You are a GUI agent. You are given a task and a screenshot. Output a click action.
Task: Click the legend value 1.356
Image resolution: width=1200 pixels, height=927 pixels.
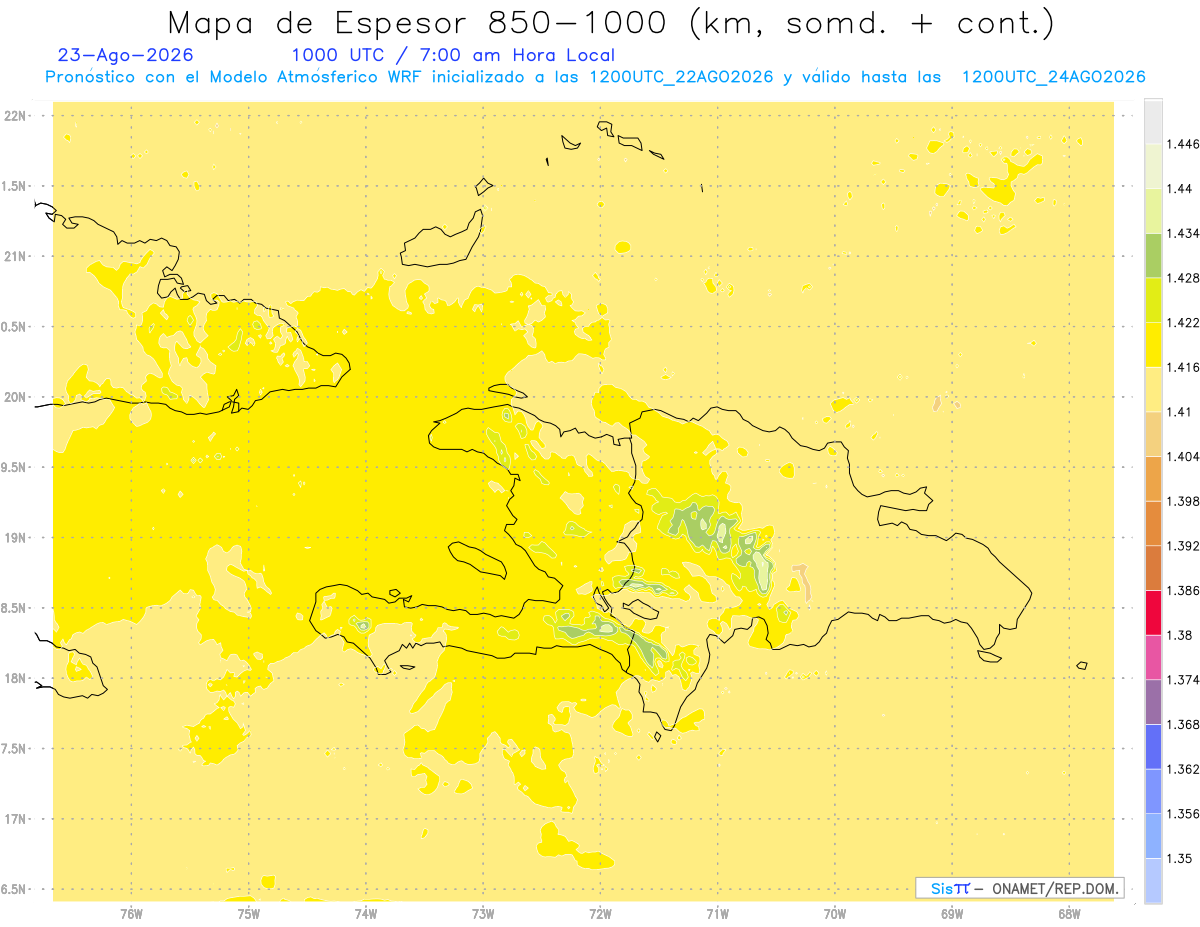pos(1183,813)
